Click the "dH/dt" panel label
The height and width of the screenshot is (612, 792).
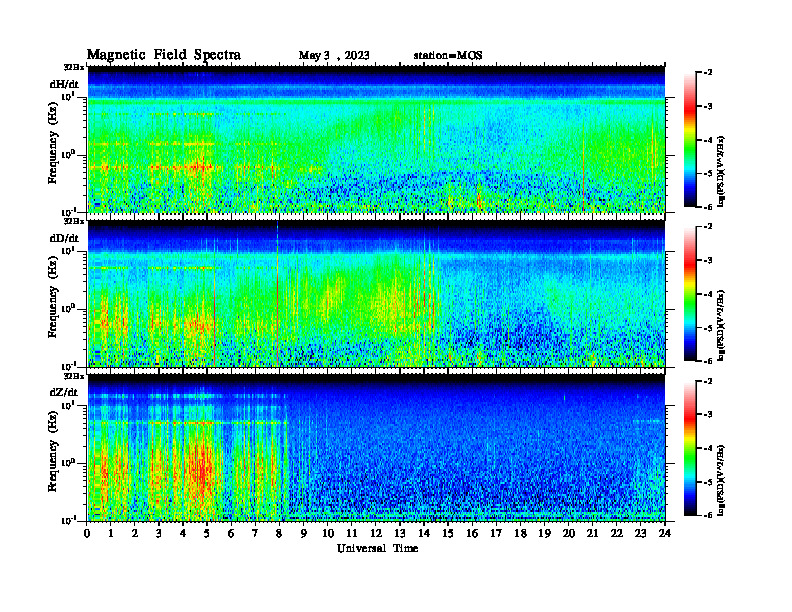click(64, 84)
